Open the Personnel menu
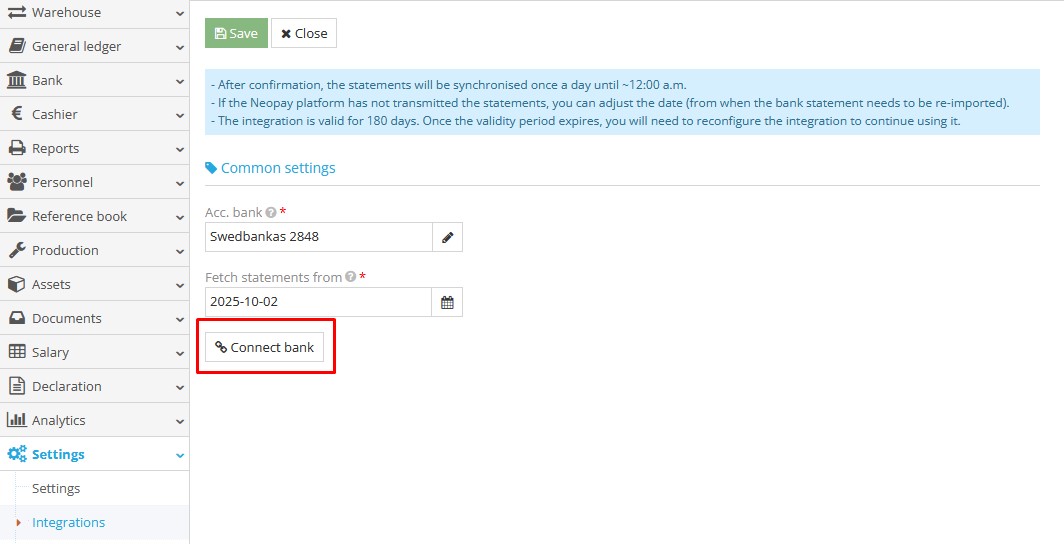 coord(62,182)
